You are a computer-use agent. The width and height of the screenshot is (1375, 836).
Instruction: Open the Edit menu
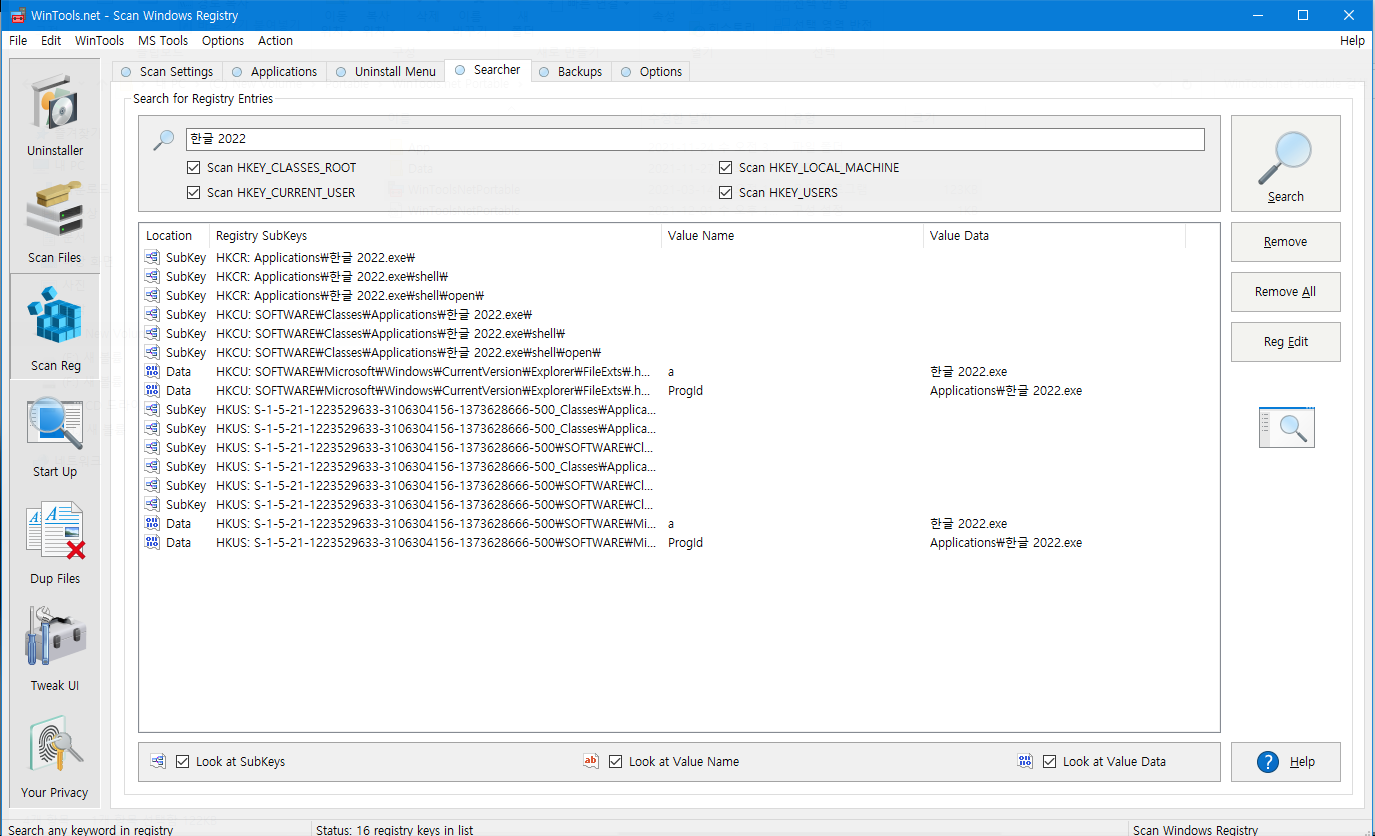(51, 41)
